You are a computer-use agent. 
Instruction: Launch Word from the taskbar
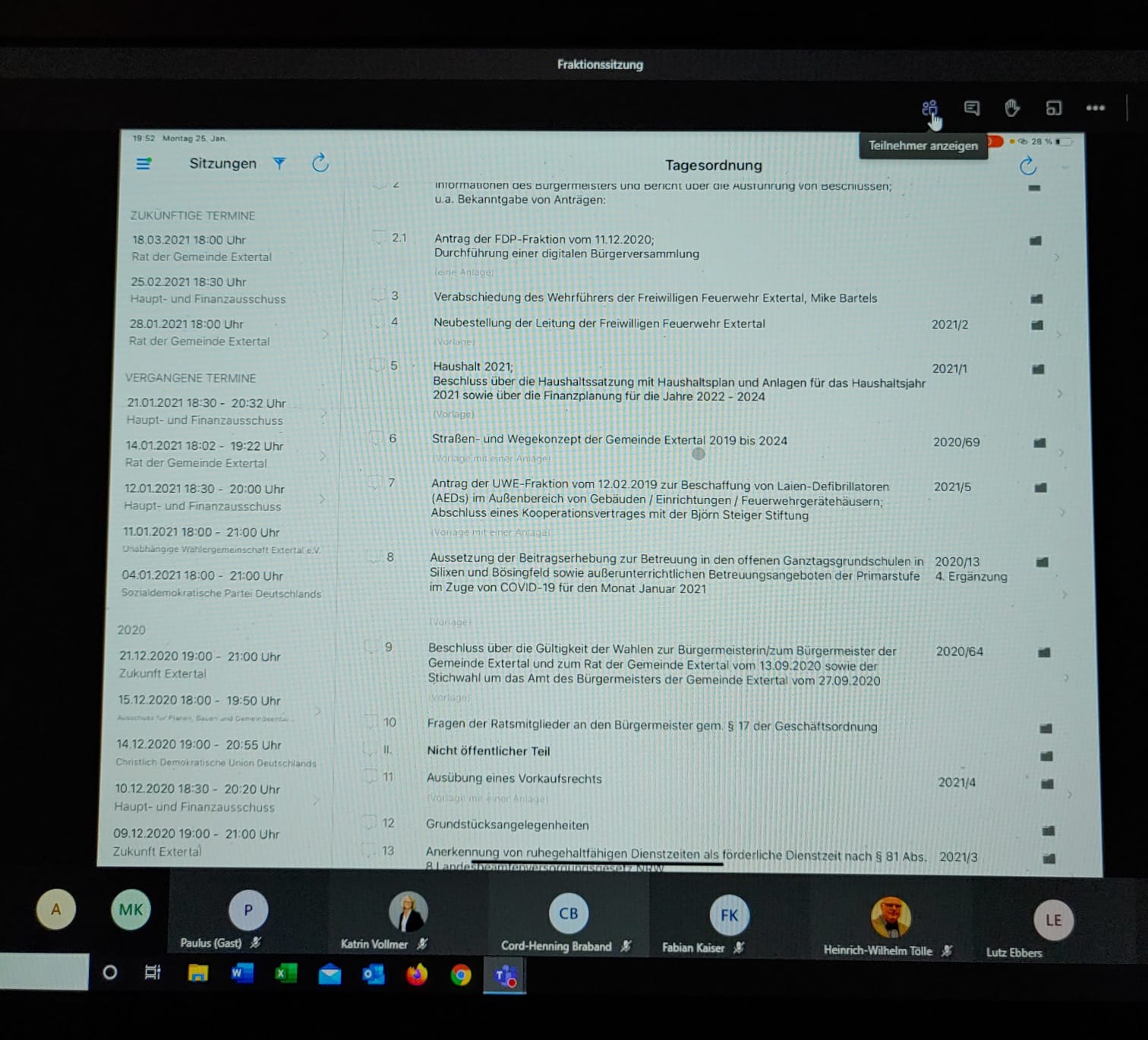pyautogui.click(x=242, y=973)
